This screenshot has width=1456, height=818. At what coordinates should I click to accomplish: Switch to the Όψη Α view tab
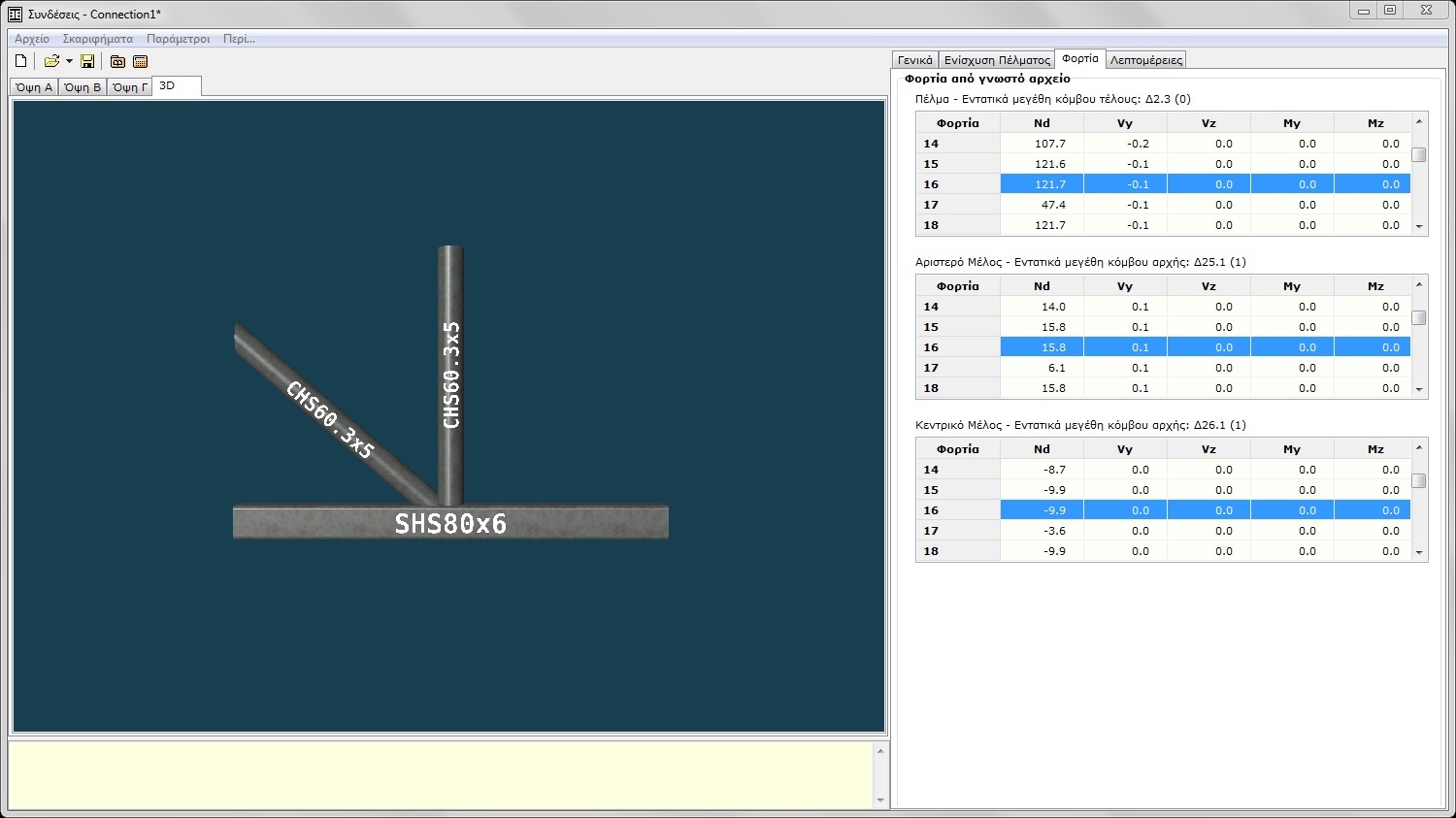pos(34,87)
